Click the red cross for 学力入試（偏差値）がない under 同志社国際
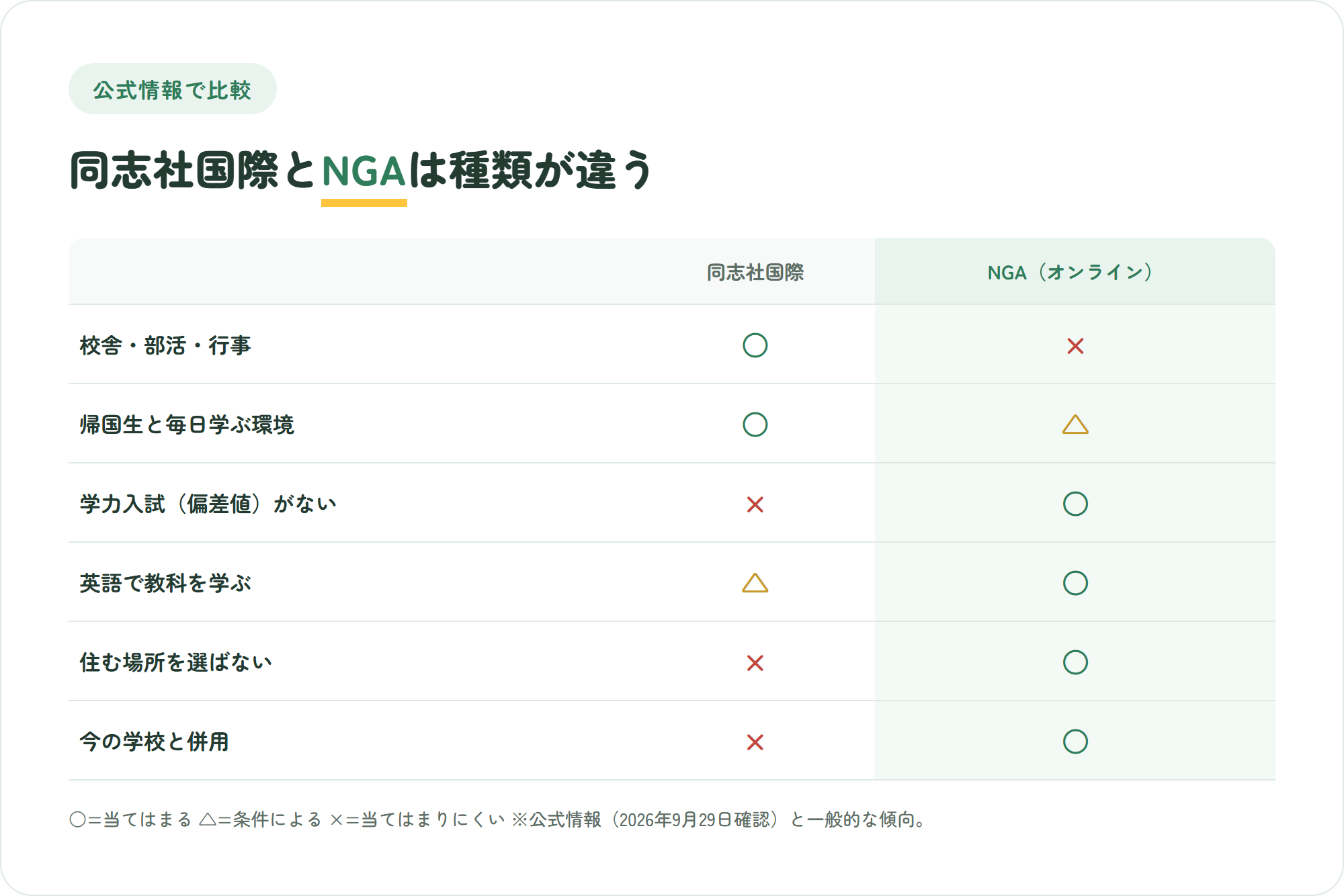1344x896 pixels. [x=755, y=504]
